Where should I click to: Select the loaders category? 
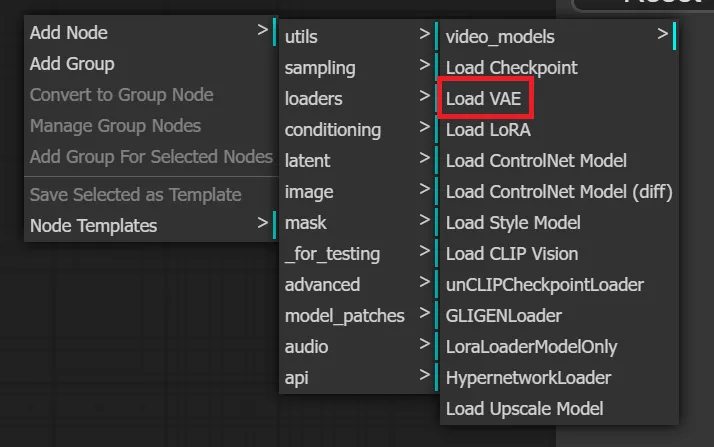[x=356, y=99]
